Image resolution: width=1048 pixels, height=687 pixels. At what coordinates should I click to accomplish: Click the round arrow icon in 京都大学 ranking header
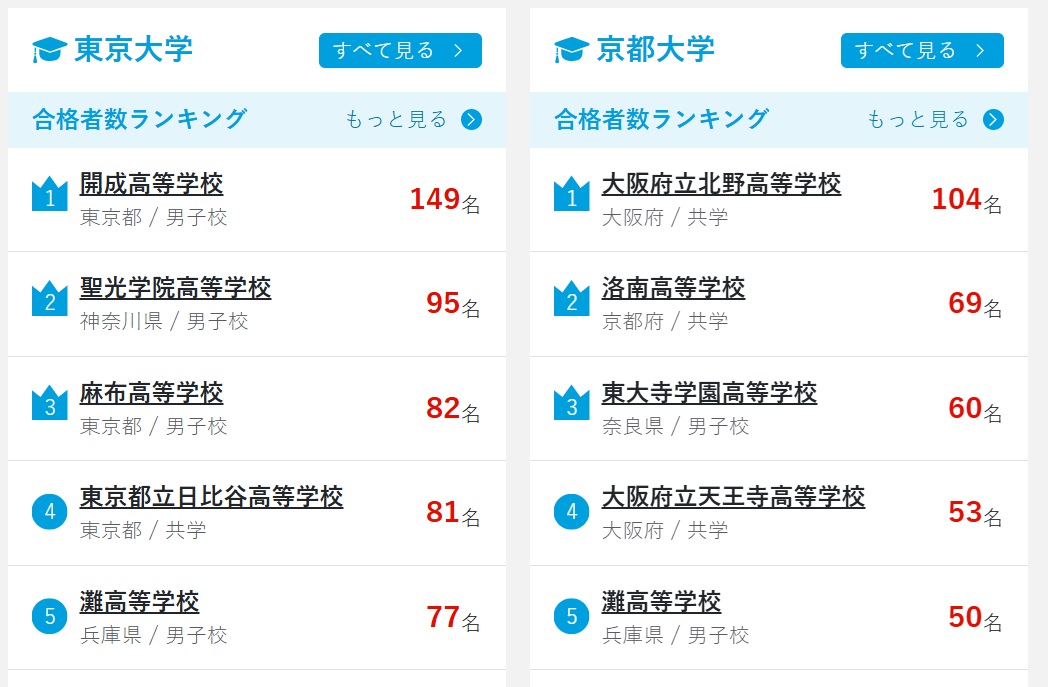tap(993, 120)
